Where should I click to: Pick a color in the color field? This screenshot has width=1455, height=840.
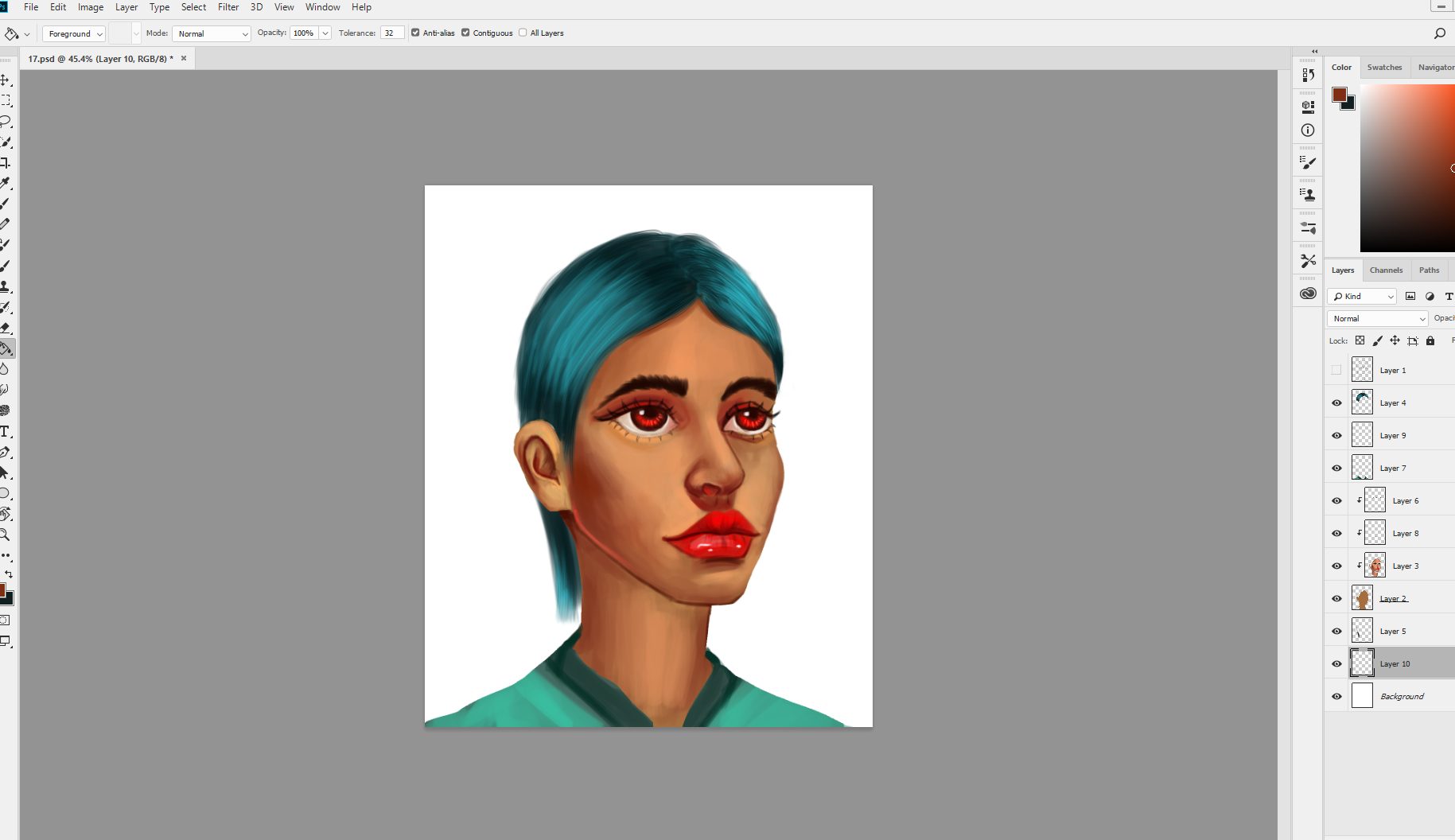[1407, 168]
